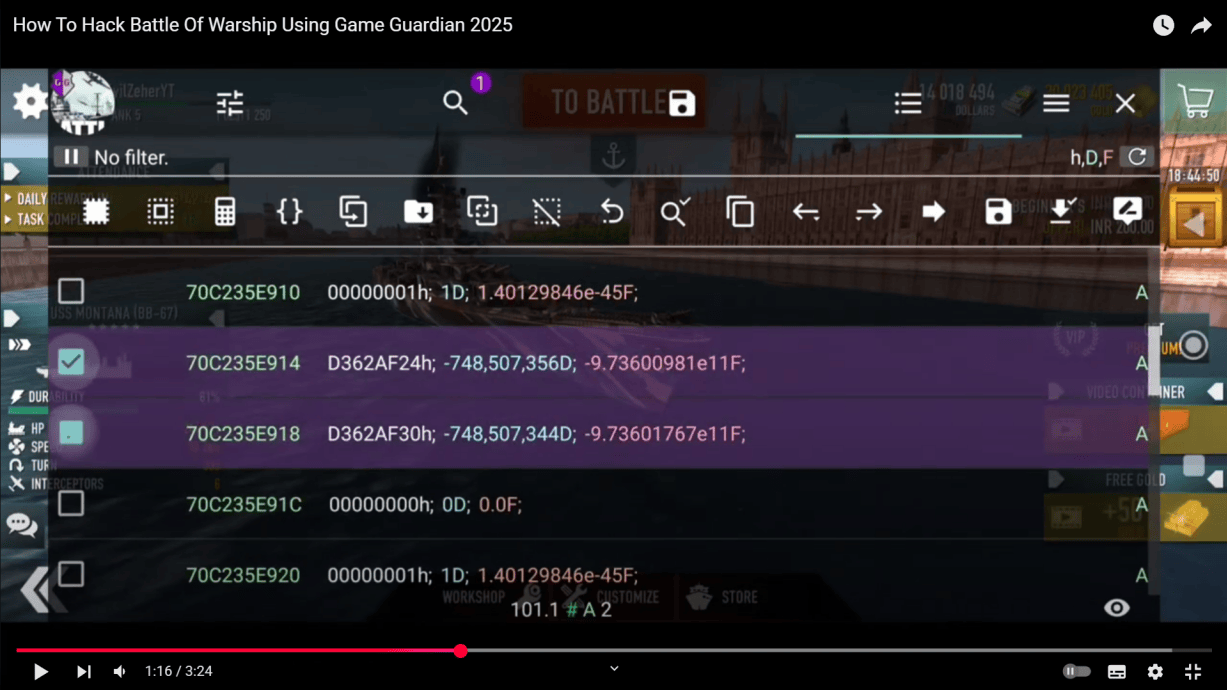Click the WORKSHOP button in game
The width and height of the screenshot is (1227, 690).
(474, 597)
